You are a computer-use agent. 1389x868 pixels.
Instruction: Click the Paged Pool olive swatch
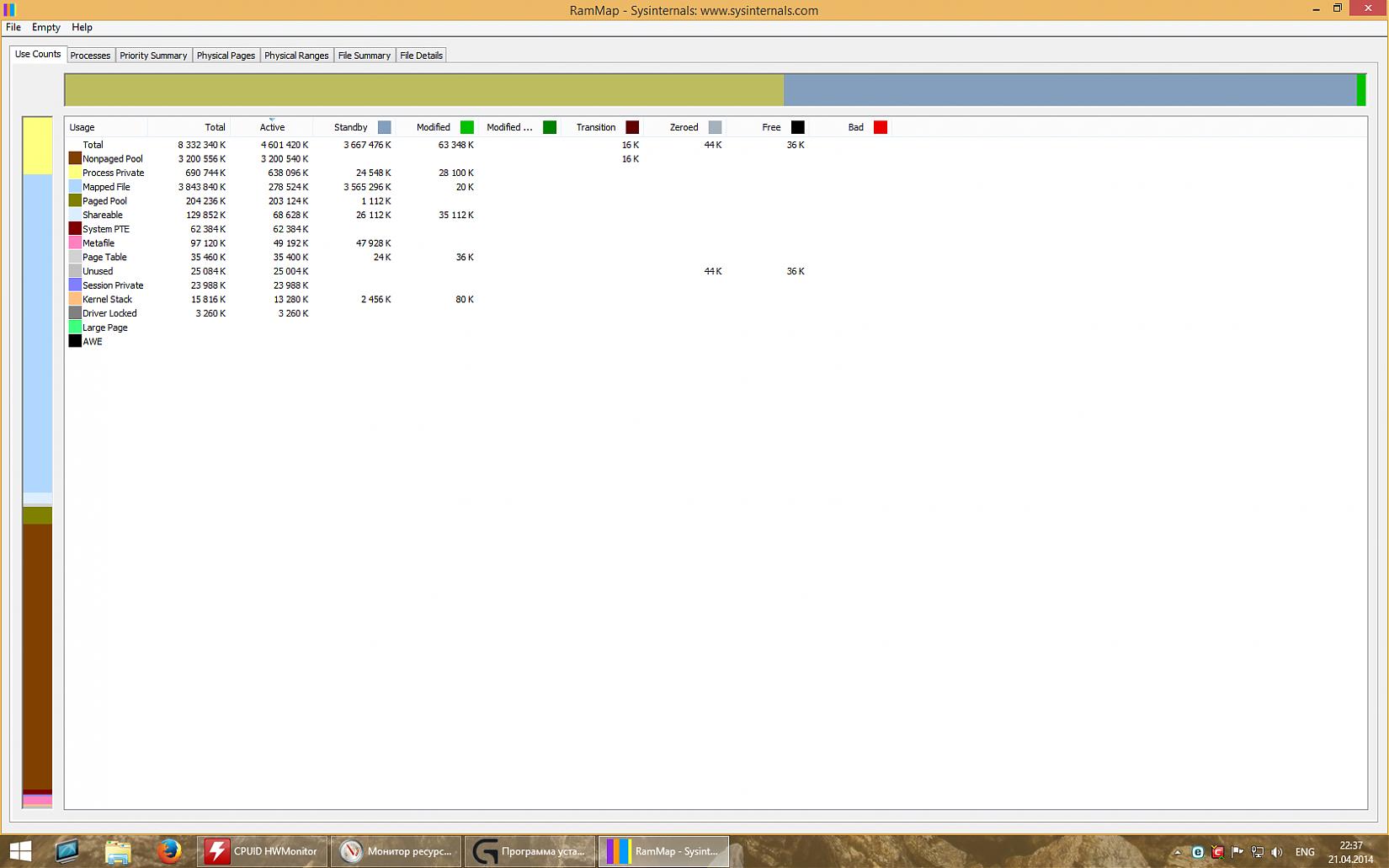tap(75, 200)
